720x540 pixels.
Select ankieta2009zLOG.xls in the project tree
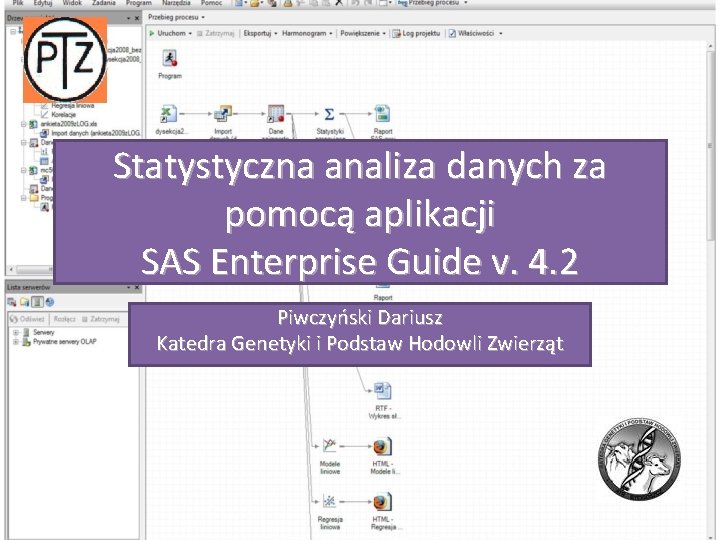click(69, 124)
